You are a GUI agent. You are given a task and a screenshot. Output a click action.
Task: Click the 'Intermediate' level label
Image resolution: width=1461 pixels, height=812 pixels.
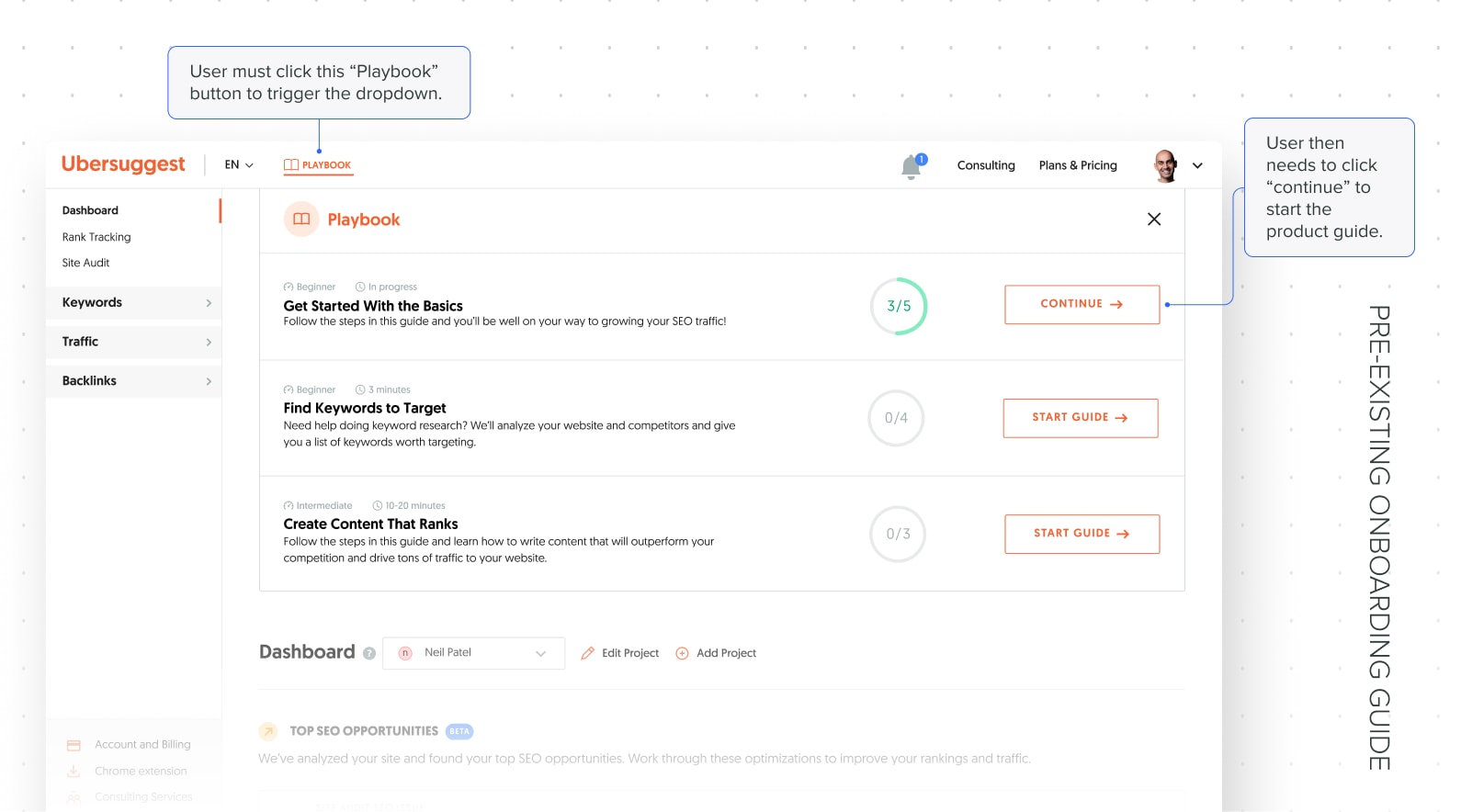pos(324,506)
